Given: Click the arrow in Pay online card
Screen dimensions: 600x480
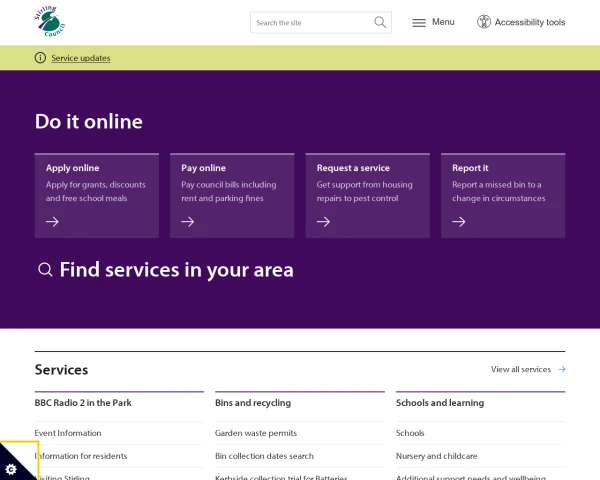Looking at the screenshot, I should click(188, 222).
